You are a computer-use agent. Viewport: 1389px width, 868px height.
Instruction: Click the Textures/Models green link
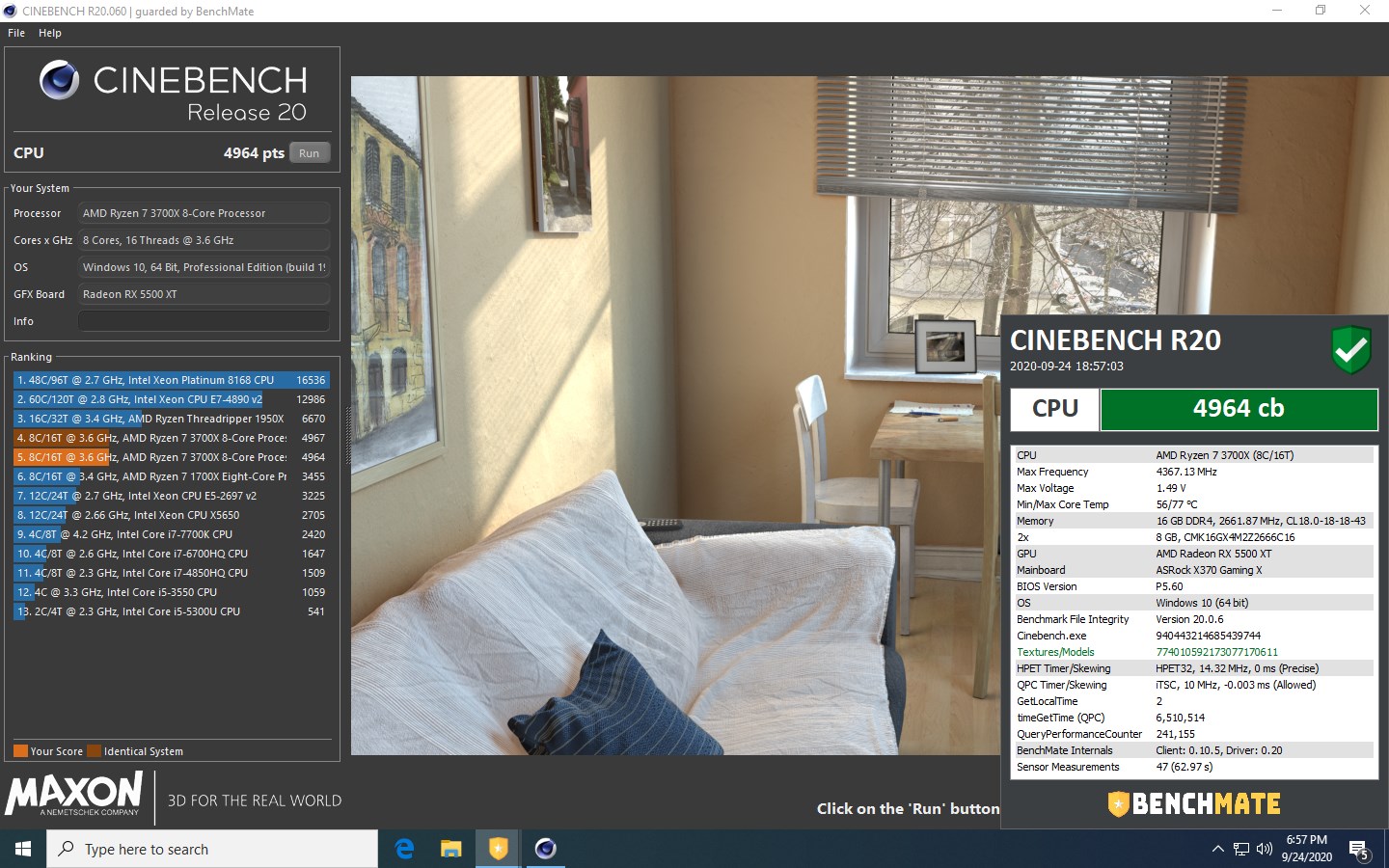(x=1055, y=652)
